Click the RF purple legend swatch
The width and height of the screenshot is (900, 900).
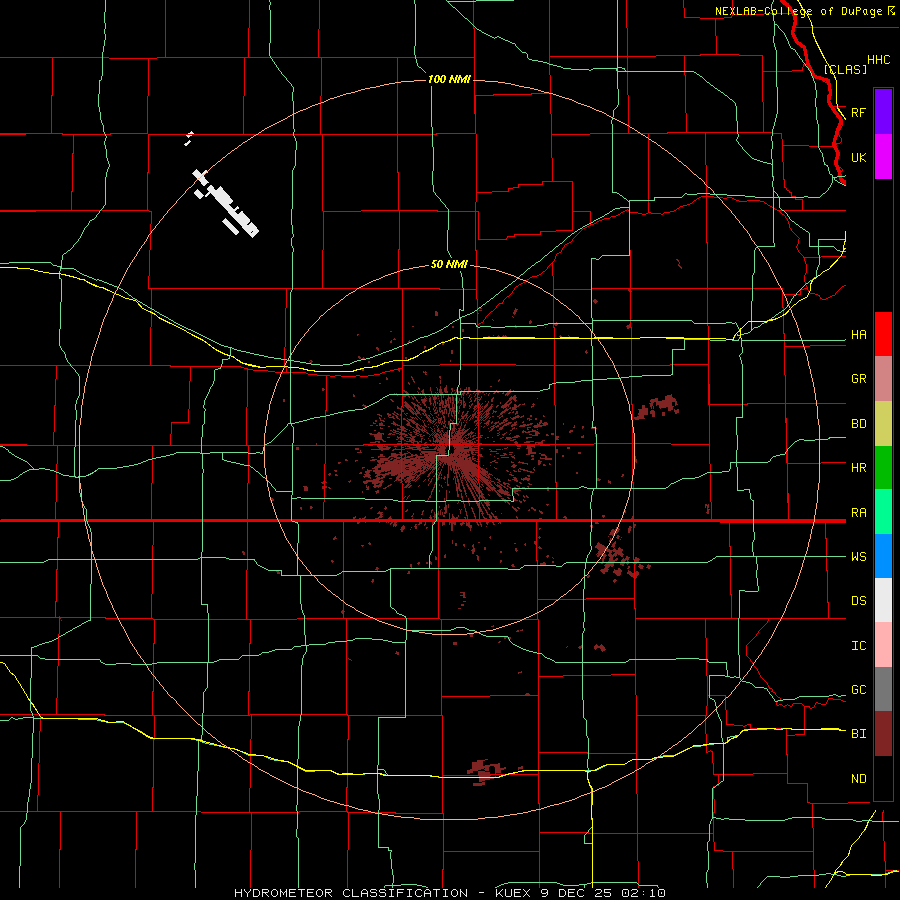[x=883, y=112]
